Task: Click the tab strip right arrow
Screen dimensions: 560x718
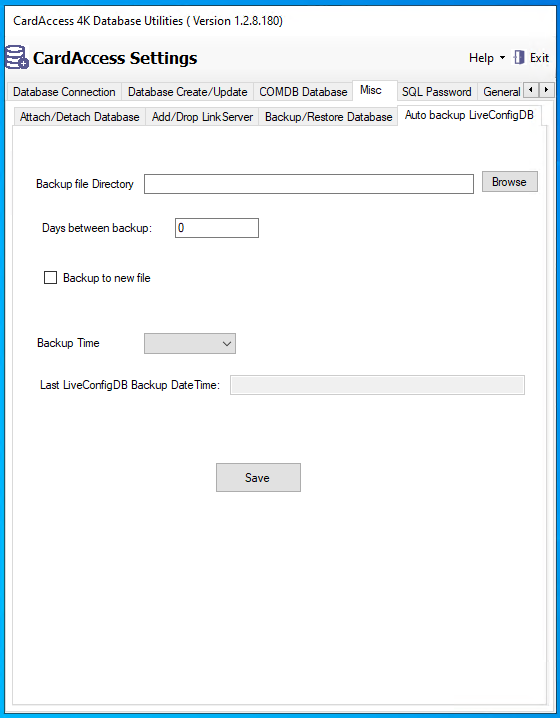Action: pos(546,90)
